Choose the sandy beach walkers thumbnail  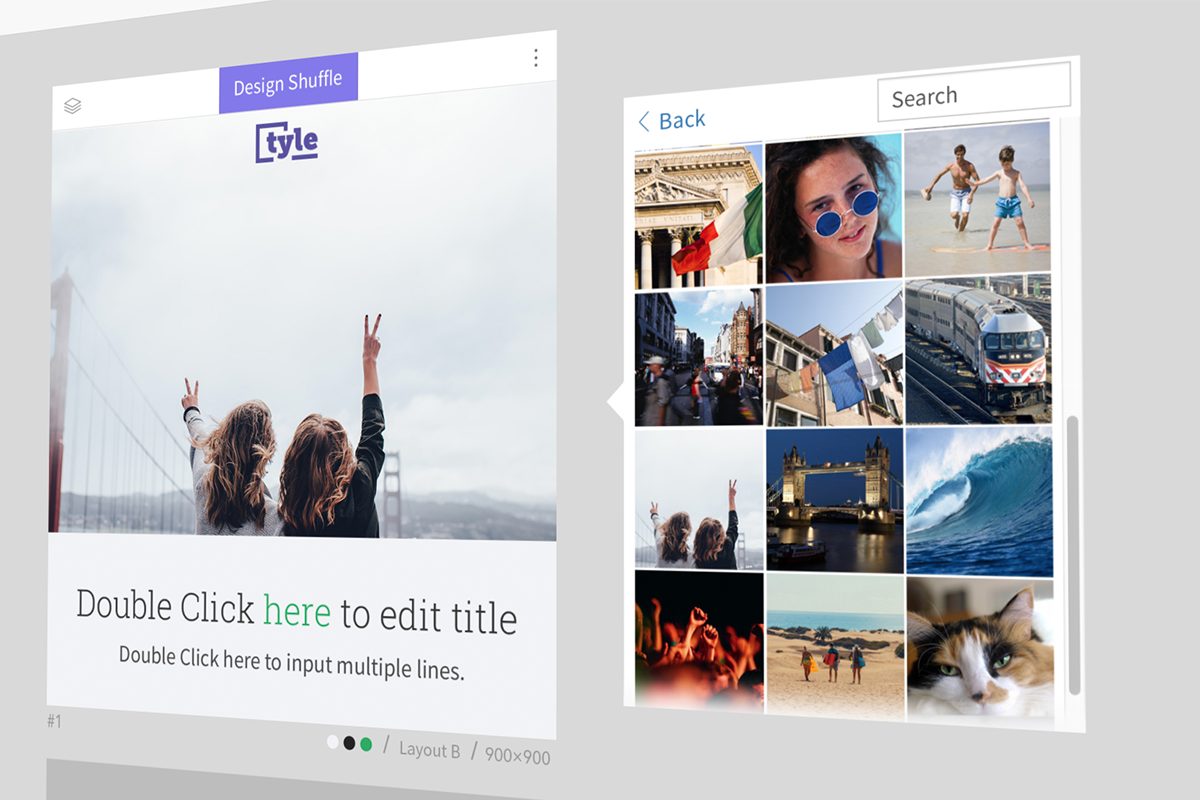(x=835, y=644)
